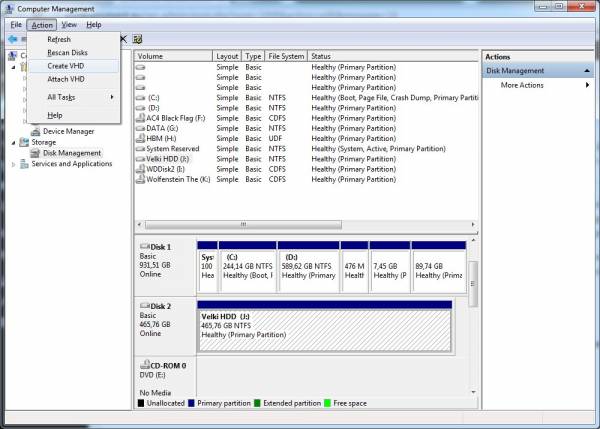Sort by the Volume column header

(173, 56)
